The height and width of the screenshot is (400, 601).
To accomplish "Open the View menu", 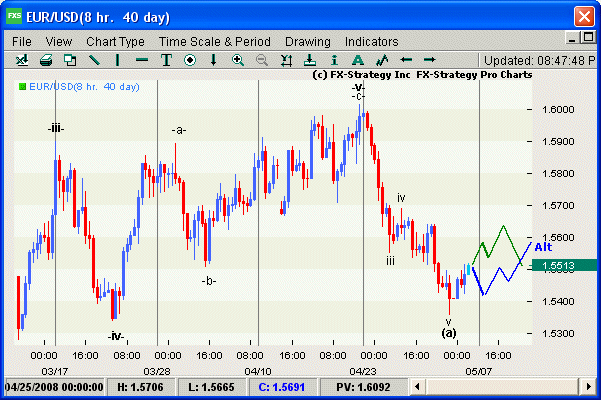I will pos(59,41).
